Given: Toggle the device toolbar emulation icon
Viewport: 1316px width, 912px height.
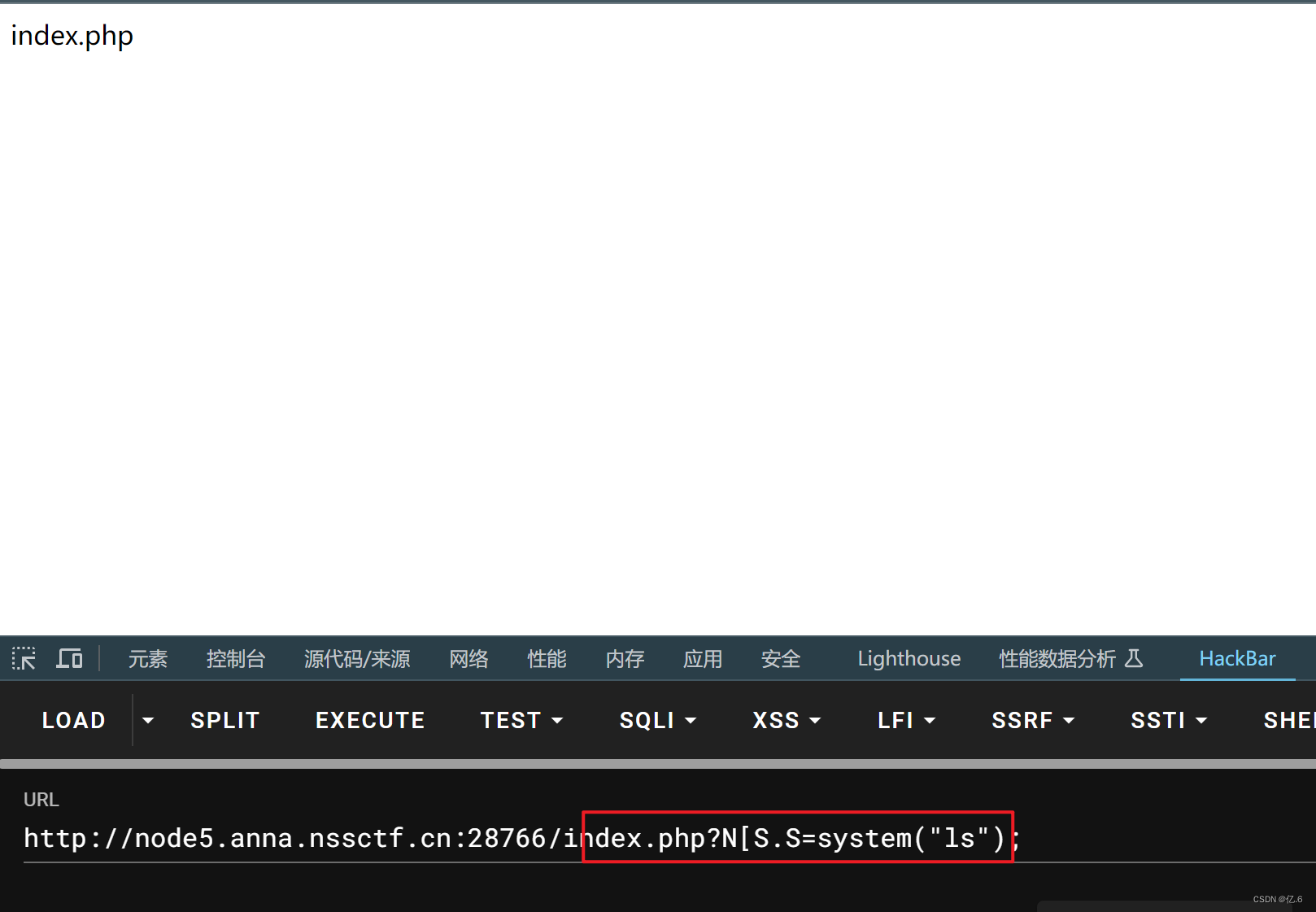Looking at the screenshot, I should tap(69, 658).
